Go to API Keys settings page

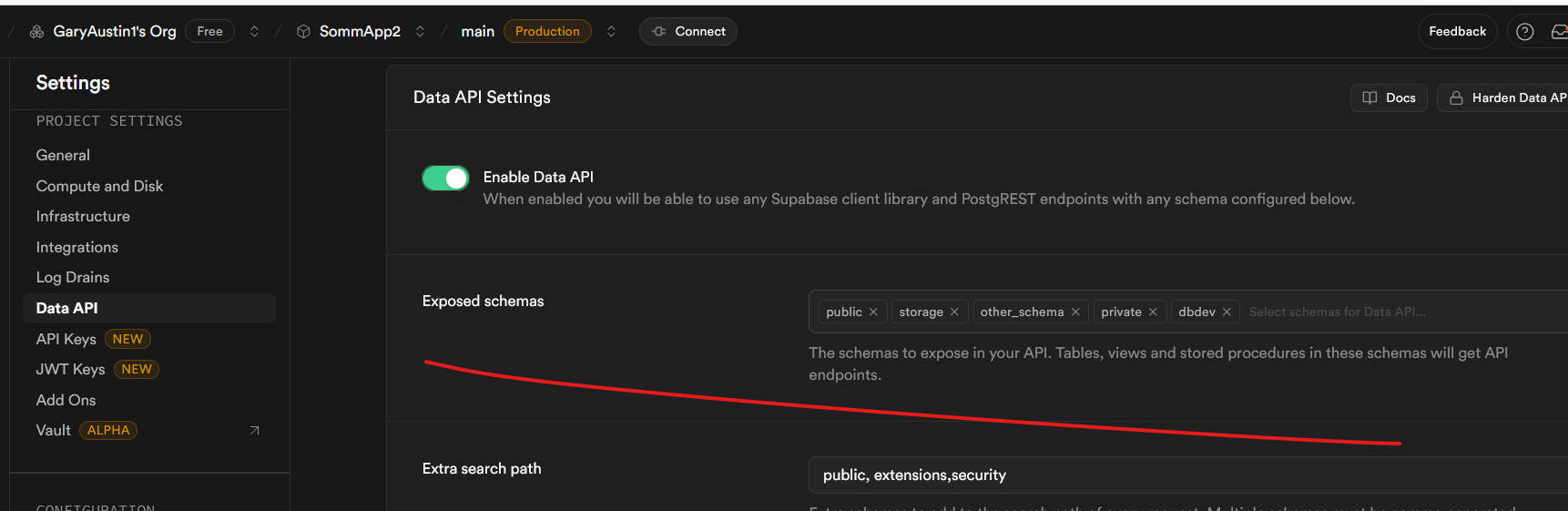tap(66, 339)
